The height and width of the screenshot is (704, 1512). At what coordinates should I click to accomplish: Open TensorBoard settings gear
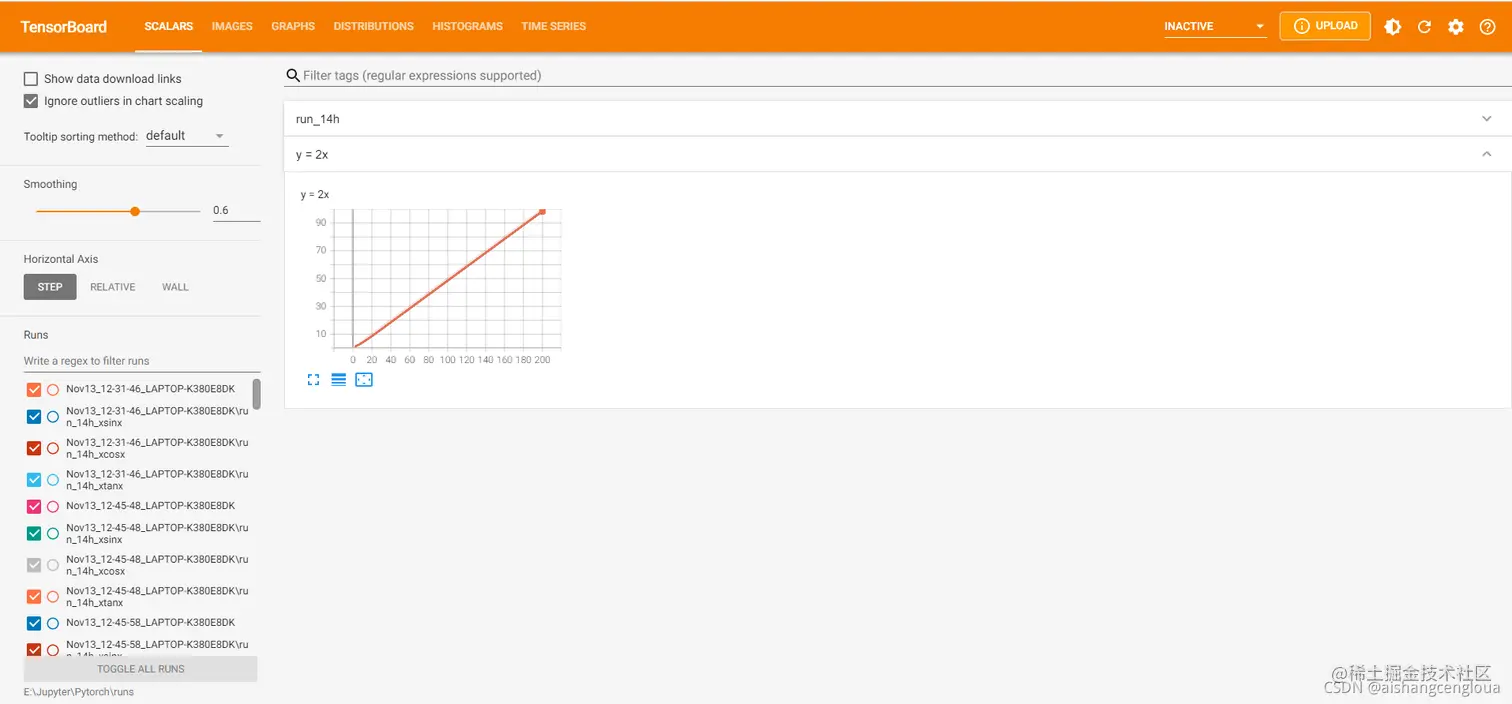tap(1456, 27)
